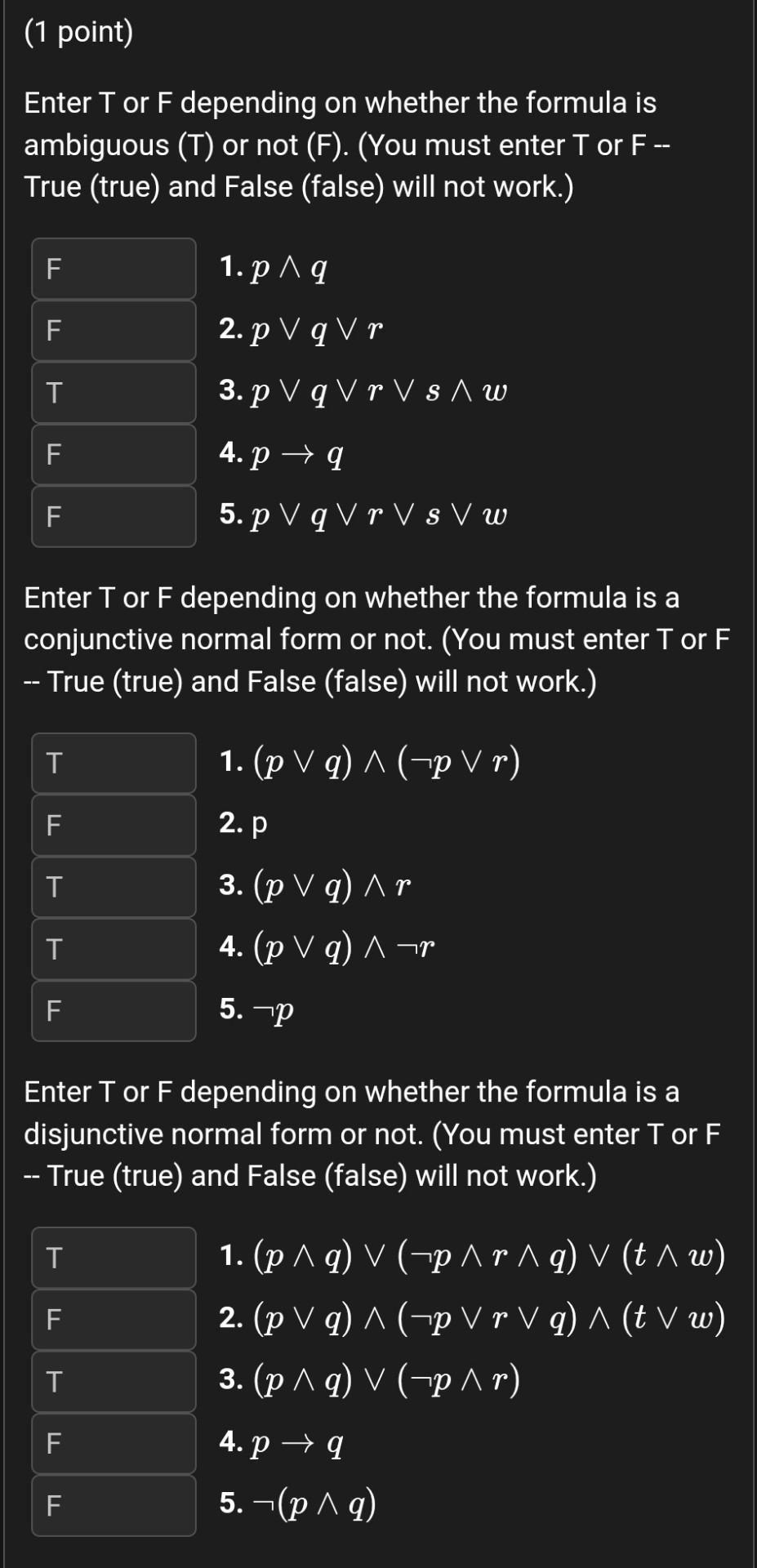Click the T field beside (p ∨ q) ∧ (¬p ∨ r)
Image resolution: width=757 pixels, height=1568 pixels.
pos(114,764)
